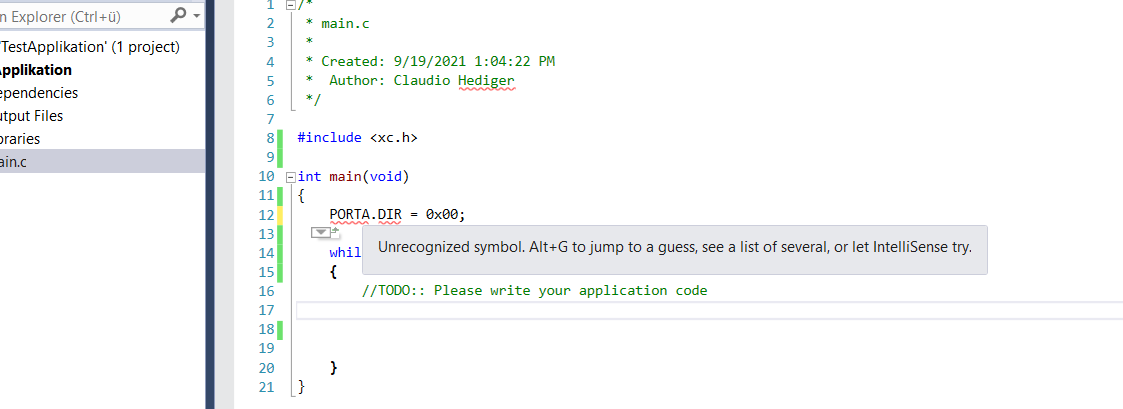Click the underlined Hediger author name

coord(486,81)
